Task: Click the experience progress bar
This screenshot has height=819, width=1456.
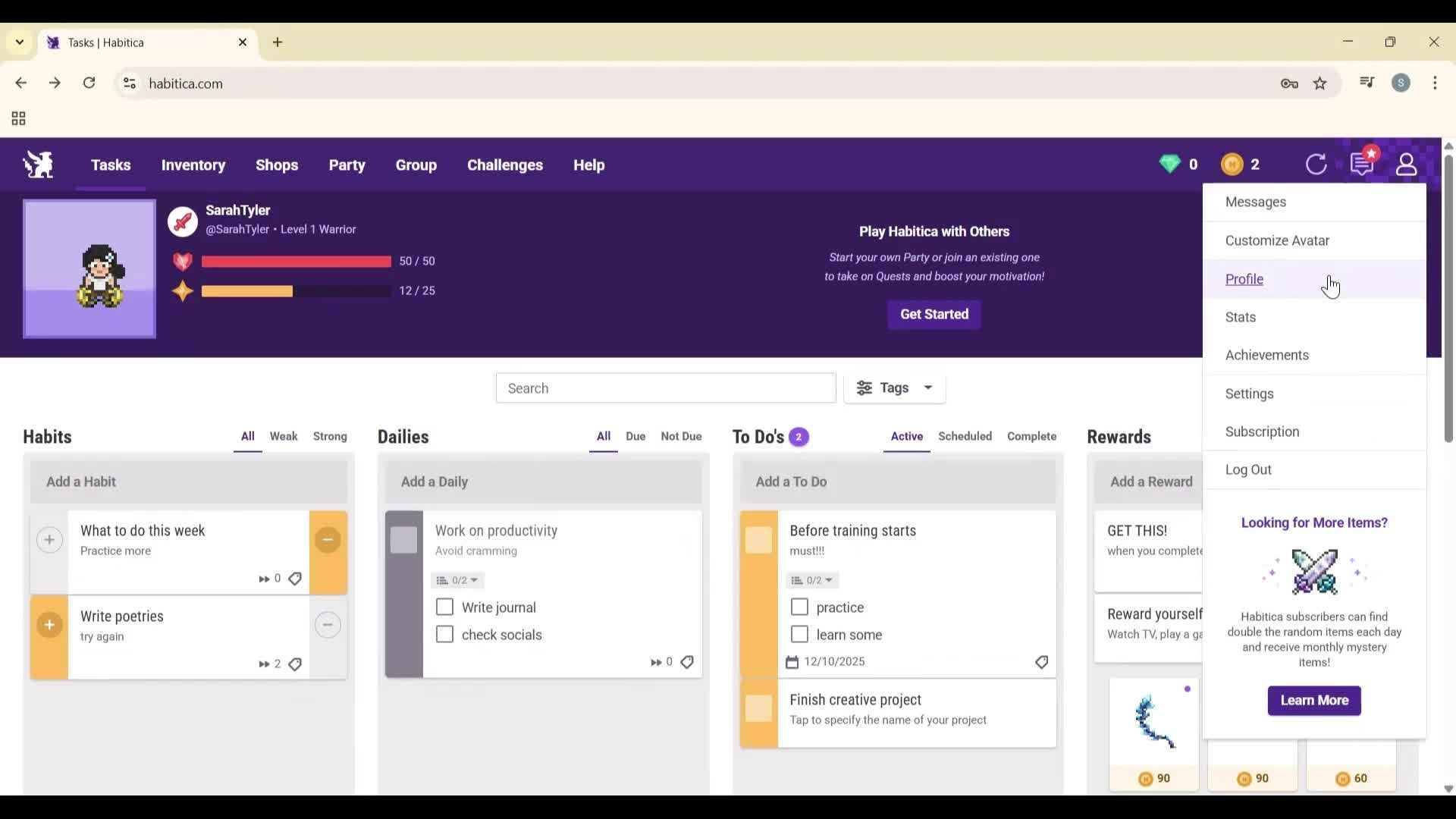Action: (296, 290)
